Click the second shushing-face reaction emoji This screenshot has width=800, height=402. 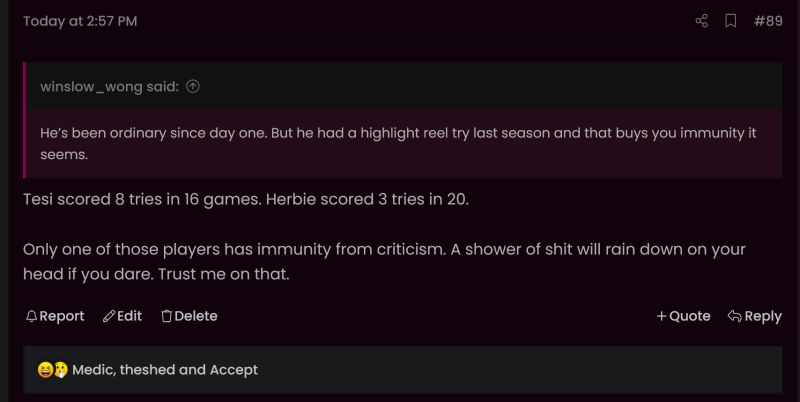click(61, 370)
